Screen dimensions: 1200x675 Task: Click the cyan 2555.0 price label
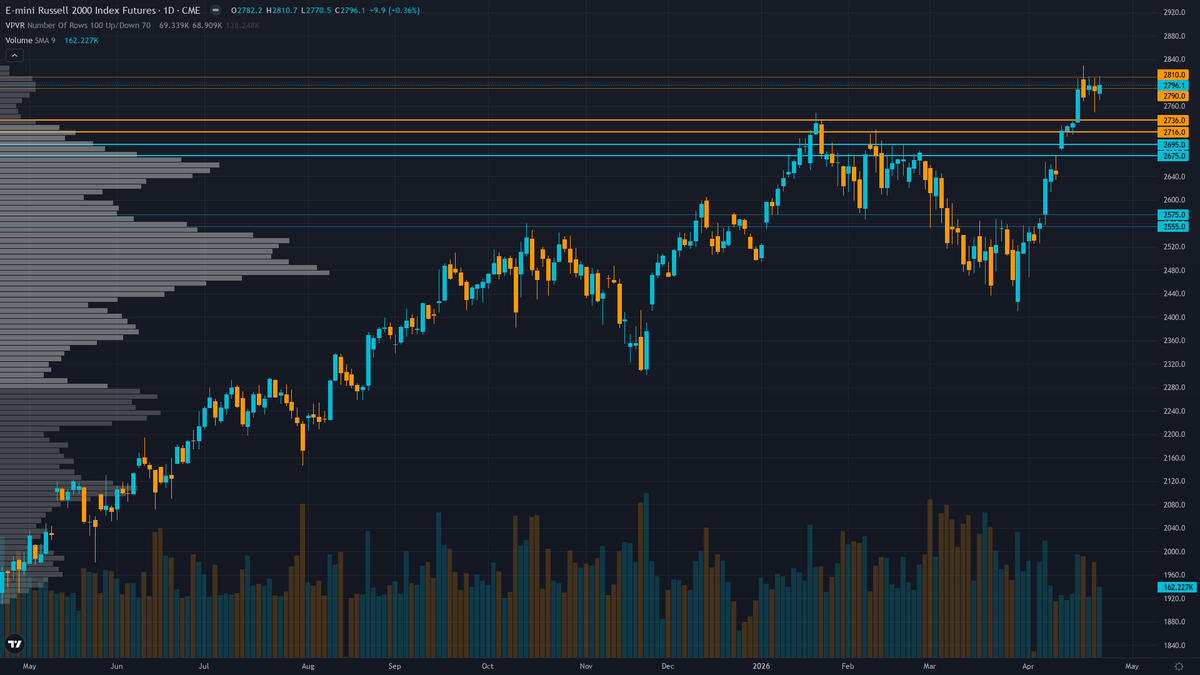1173,226
